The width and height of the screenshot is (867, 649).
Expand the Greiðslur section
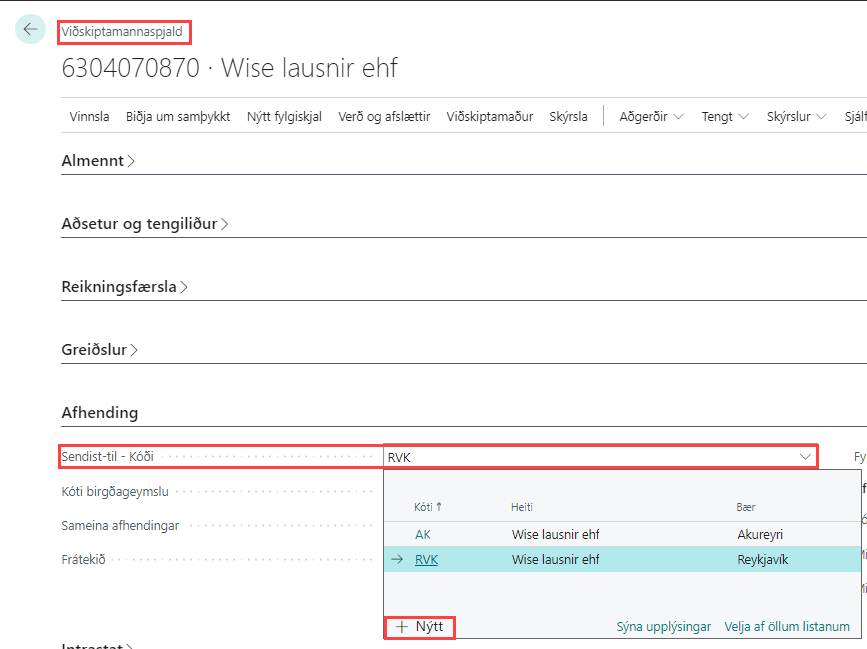[x=100, y=350]
